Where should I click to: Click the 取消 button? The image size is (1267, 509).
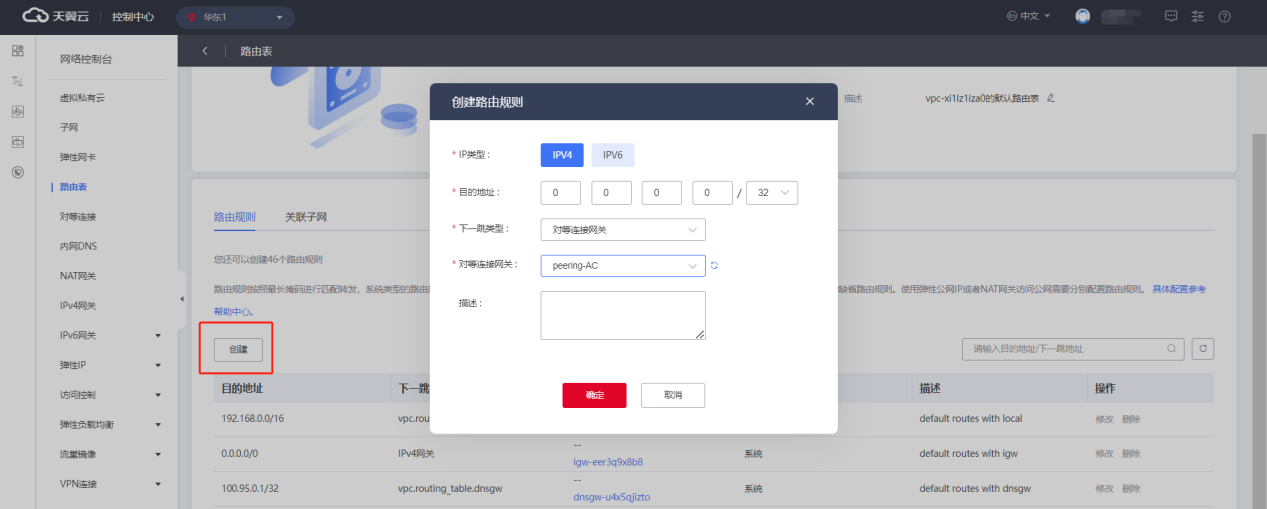[672, 395]
